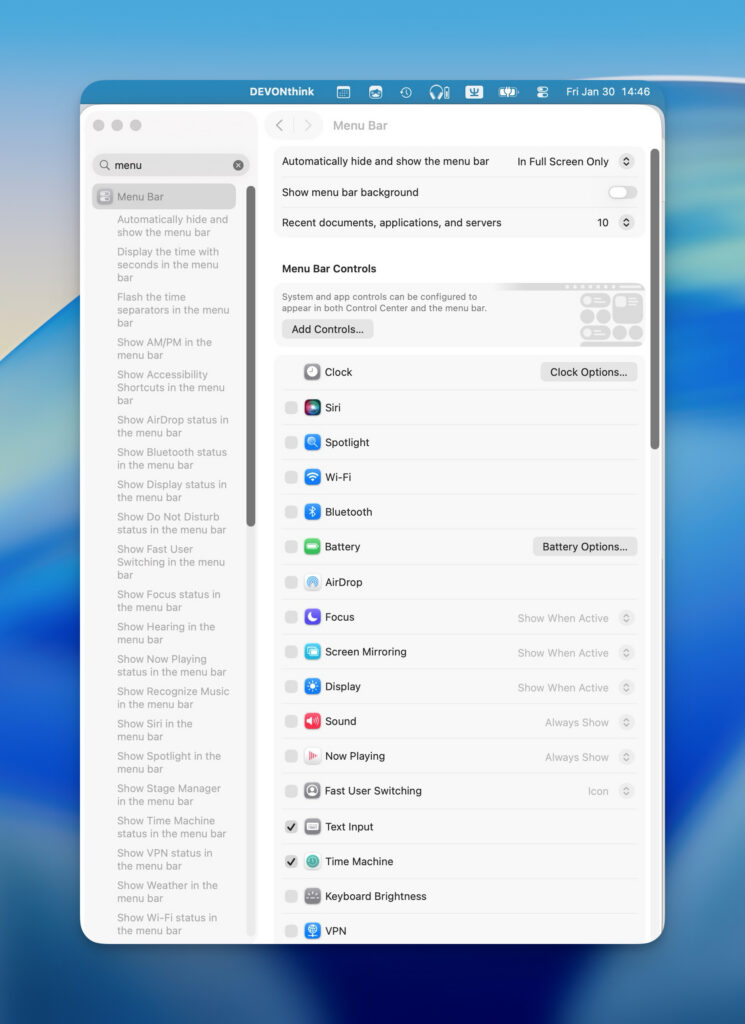This screenshot has height=1024, width=745.
Task: Click the Spotlight icon in controls list
Action: point(312,442)
